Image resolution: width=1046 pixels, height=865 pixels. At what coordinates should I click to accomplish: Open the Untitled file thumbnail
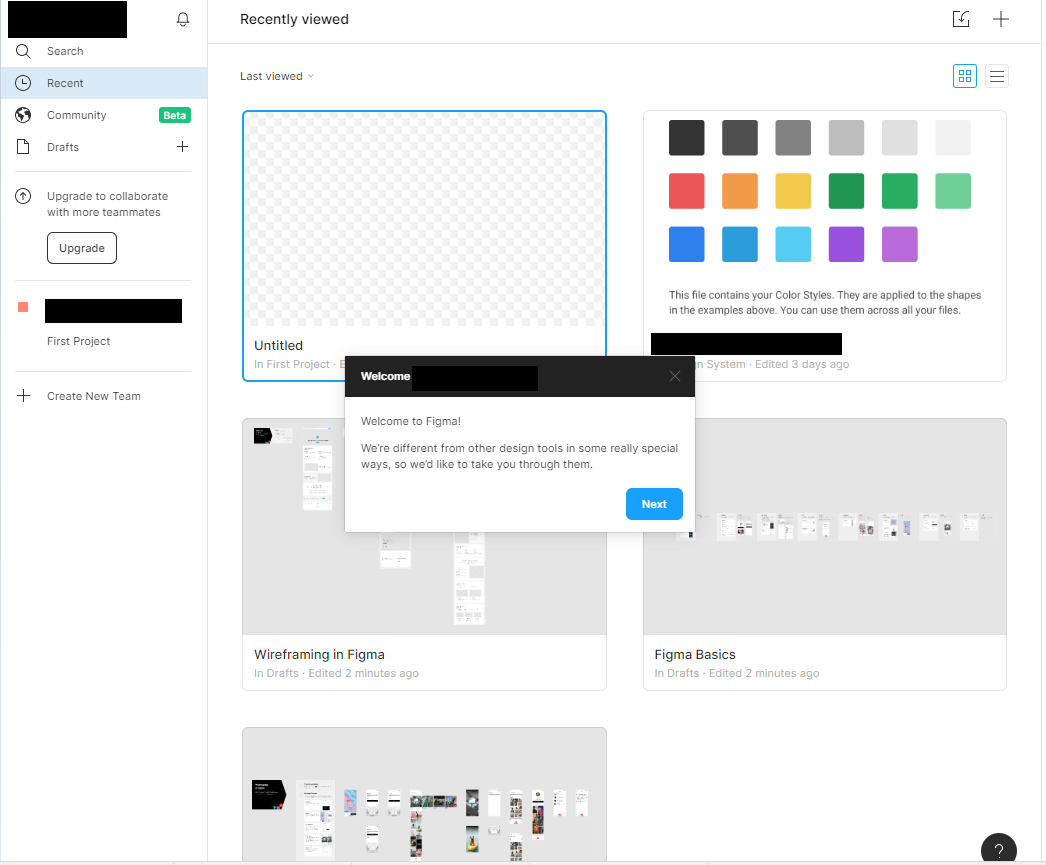point(424,219)
